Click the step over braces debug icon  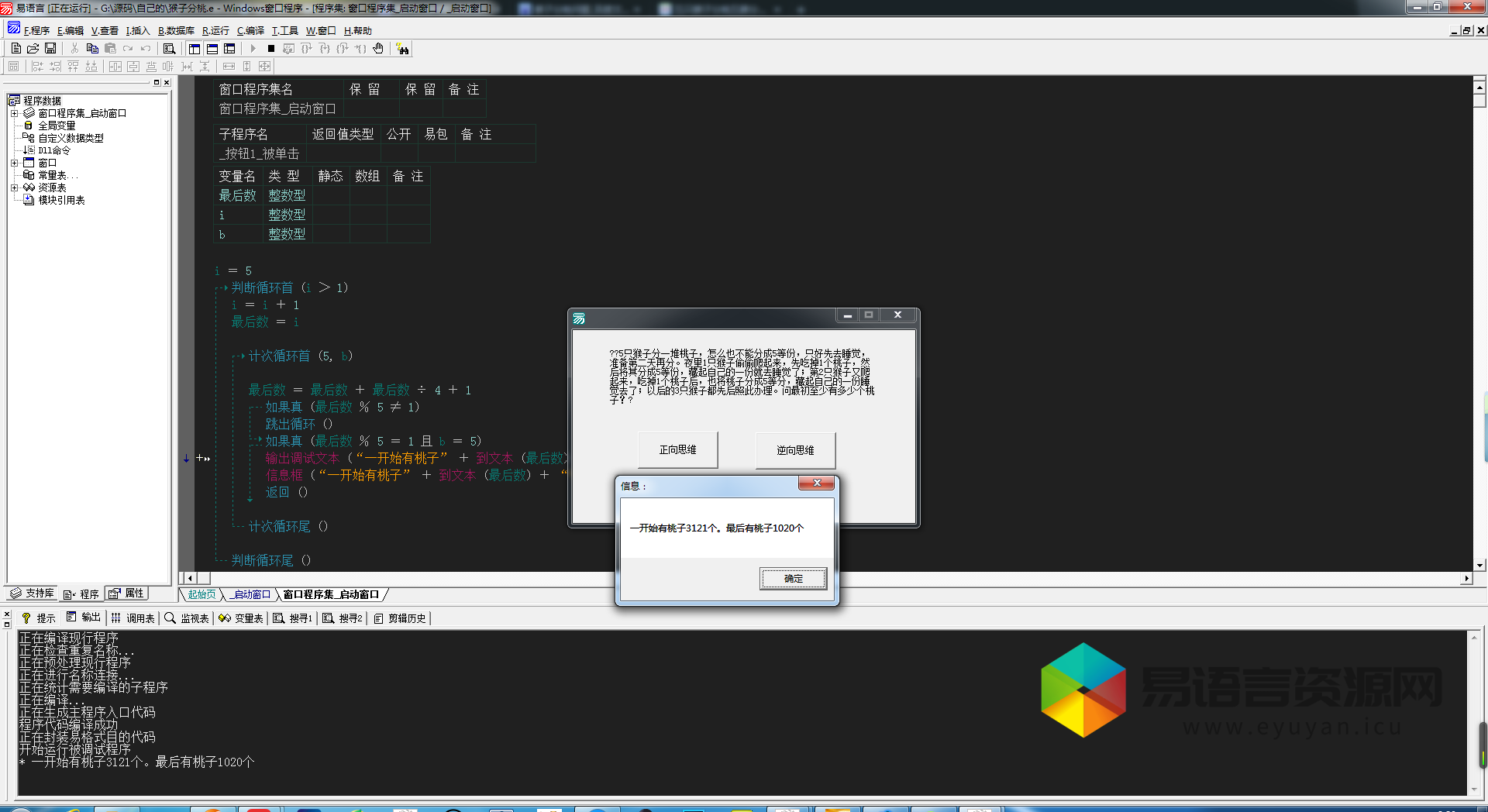point(307,48)
